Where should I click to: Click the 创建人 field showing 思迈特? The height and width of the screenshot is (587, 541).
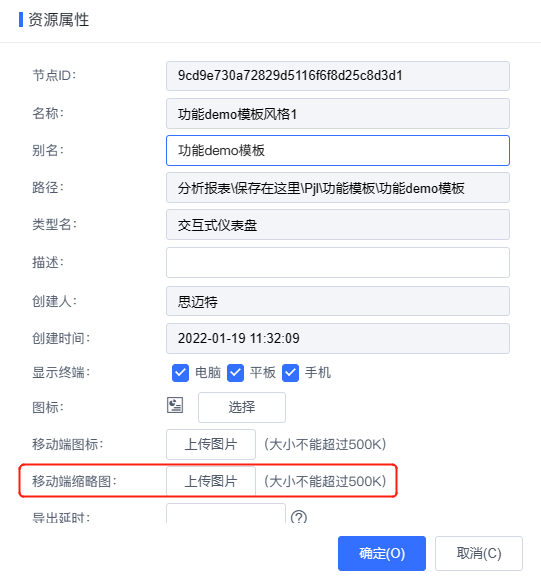click(x=338, y=301)
